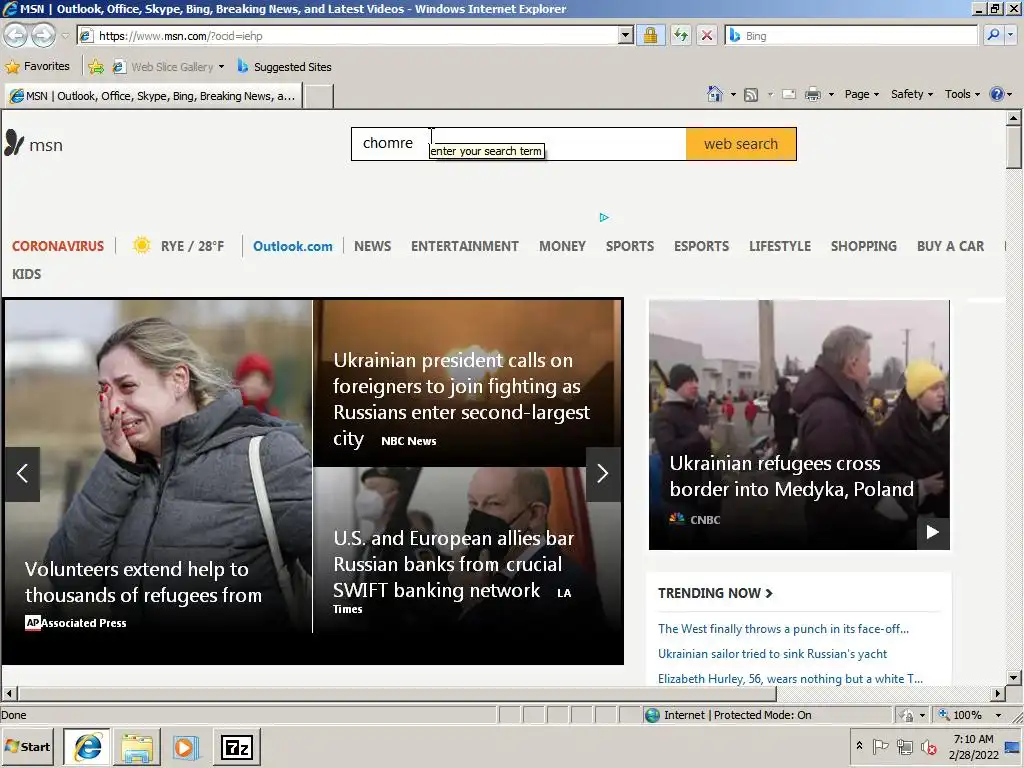The width and height of the screenshot is (1024, 768).
Task: Show hidden tray icons arrow
Action: tap(859, 746)
